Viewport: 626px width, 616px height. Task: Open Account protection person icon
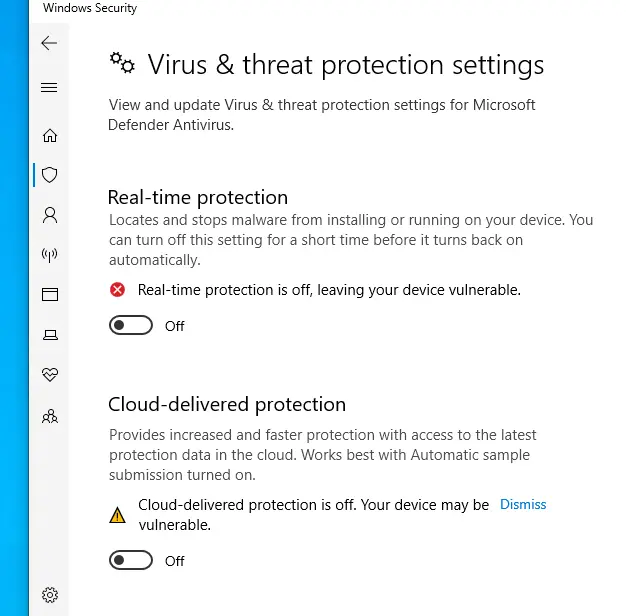[x=49, y=215]
